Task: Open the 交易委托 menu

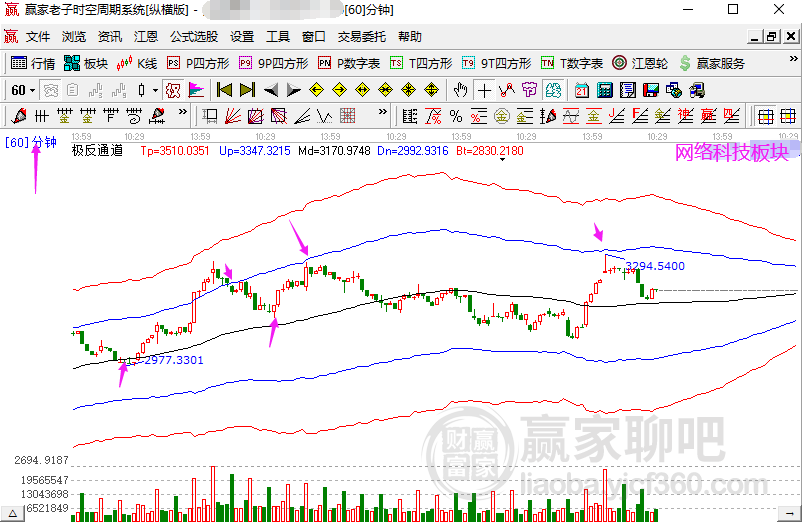Action: pyautogui.click(x=362, y=37)
